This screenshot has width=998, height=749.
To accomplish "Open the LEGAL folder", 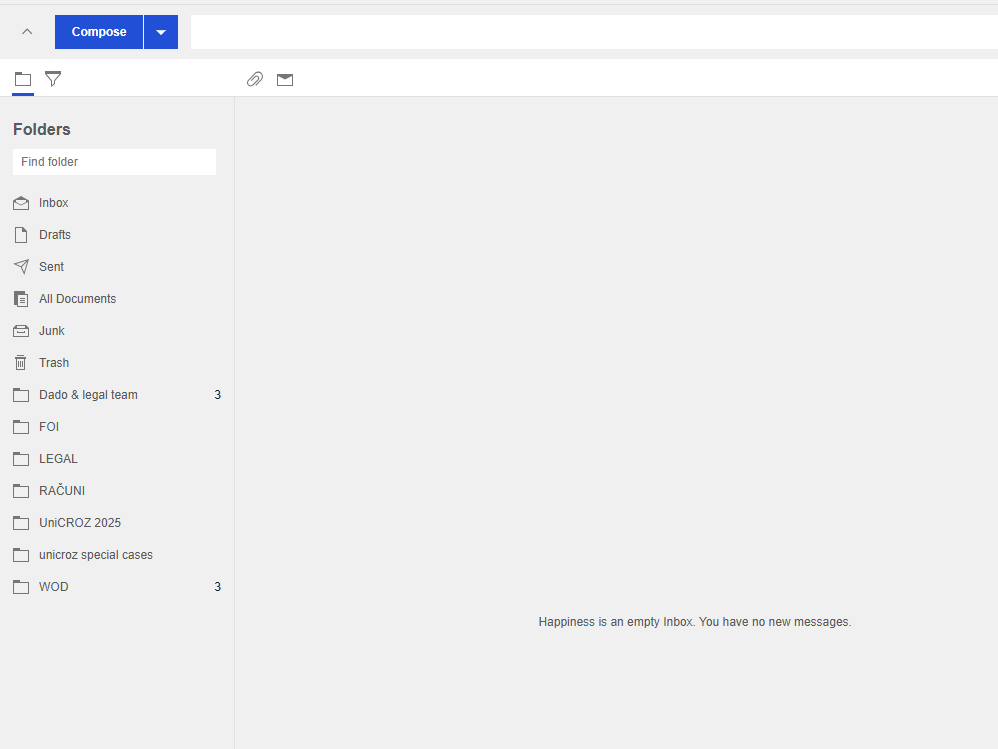I will coord(117,459).
